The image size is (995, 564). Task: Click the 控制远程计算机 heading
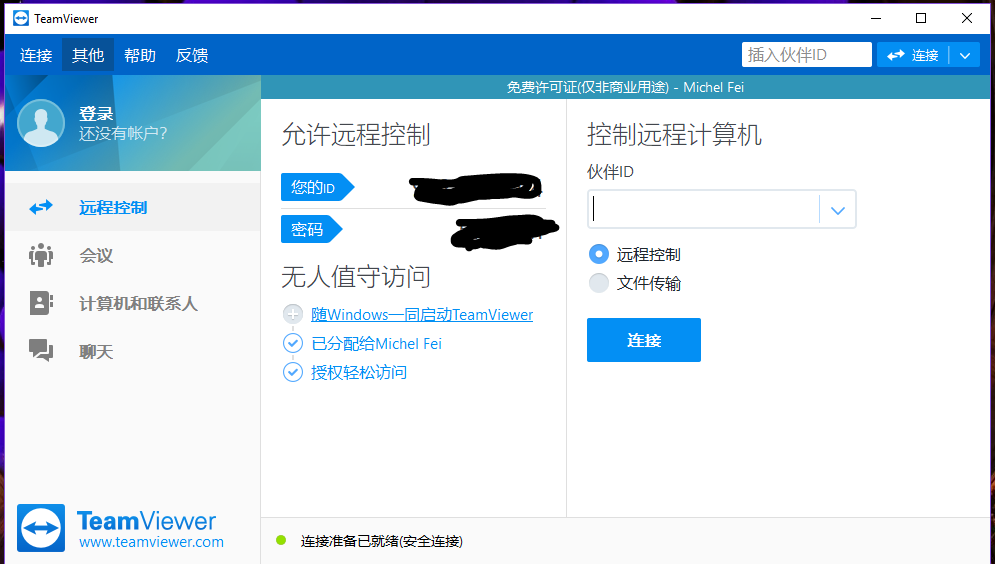674,134
